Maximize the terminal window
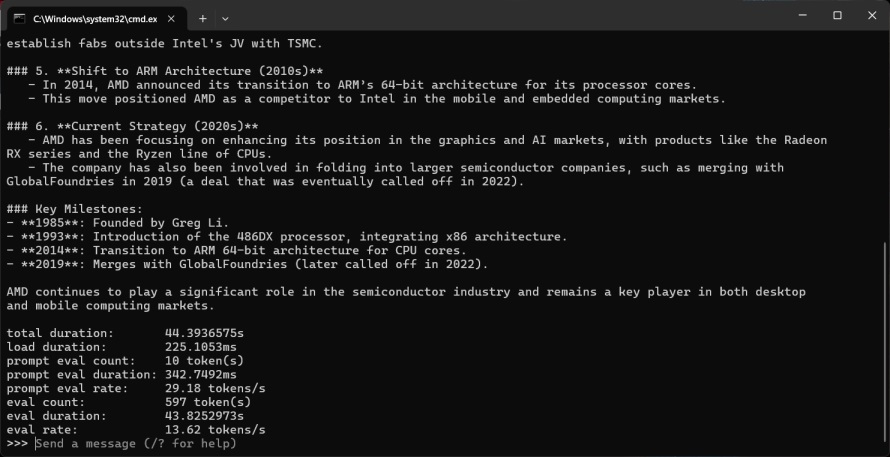This screenshot has height=457, width=890. point(837,16)
